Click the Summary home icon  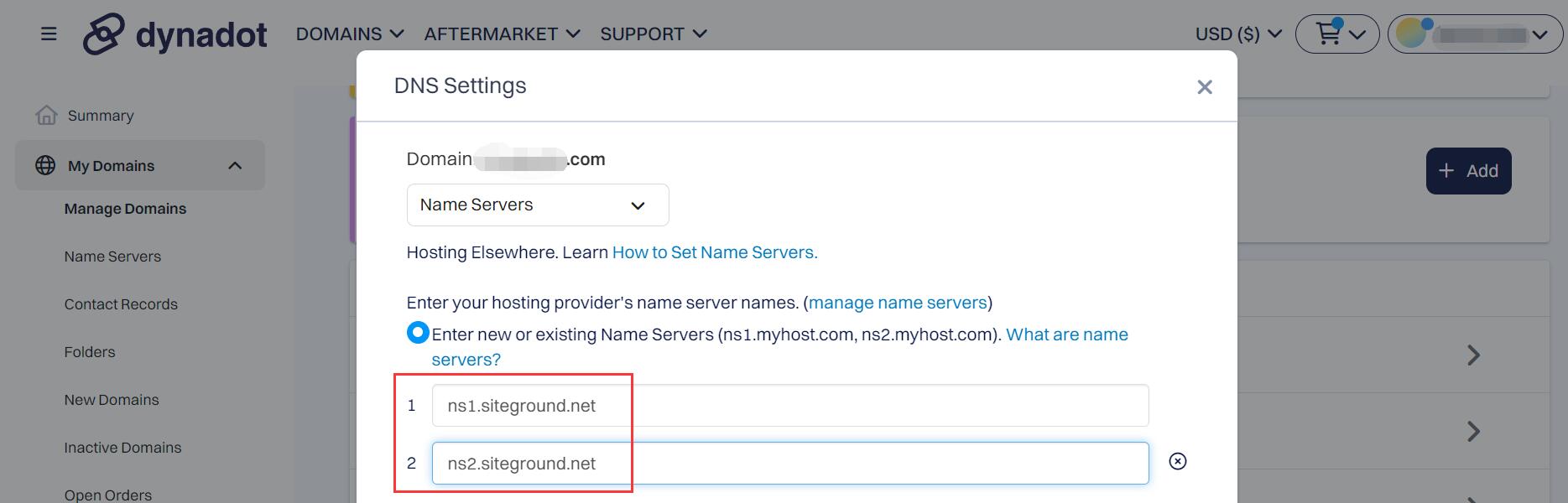tap(47, 115)
